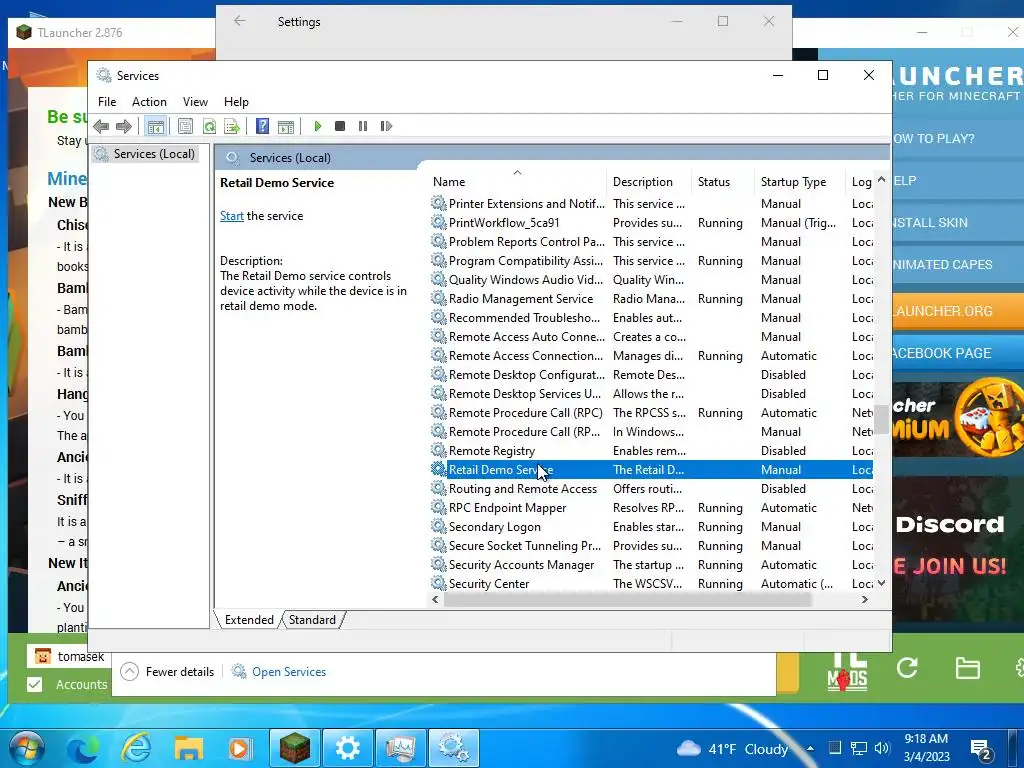
Task: Select the Secondary Logon service row
Action: pos(651,526)
